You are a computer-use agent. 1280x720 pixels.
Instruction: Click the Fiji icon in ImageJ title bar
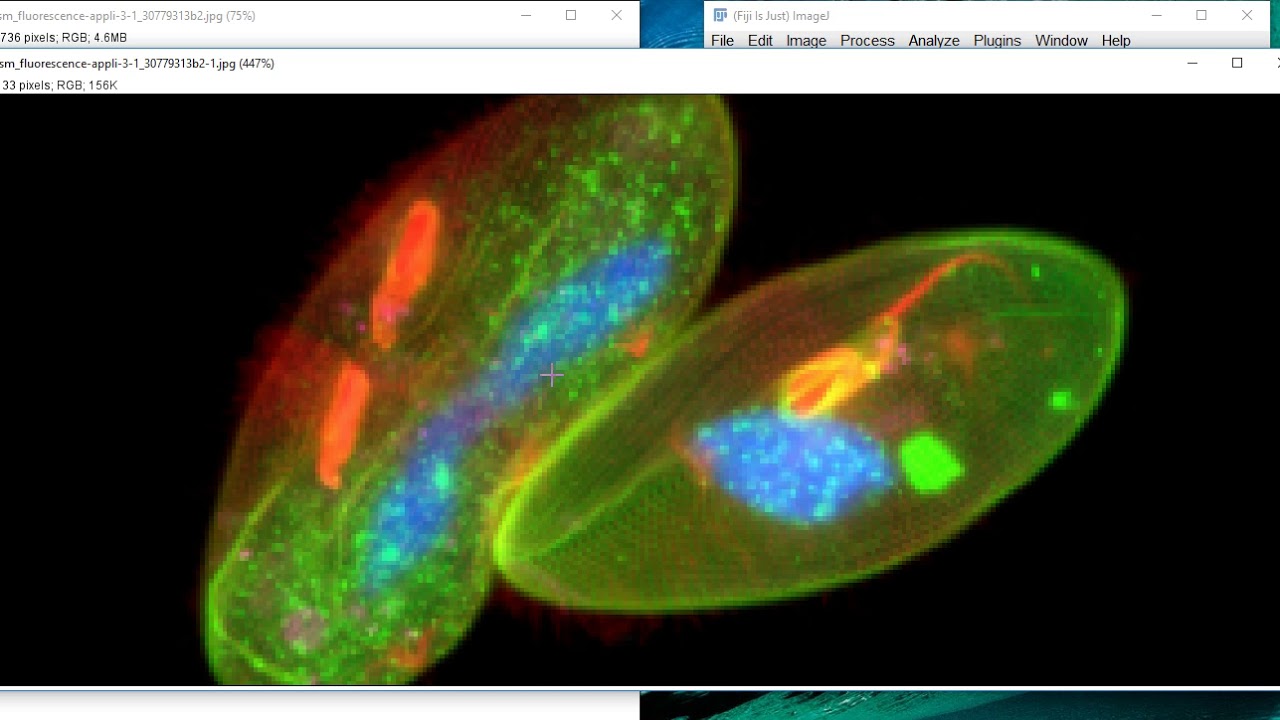click(720, 15)
